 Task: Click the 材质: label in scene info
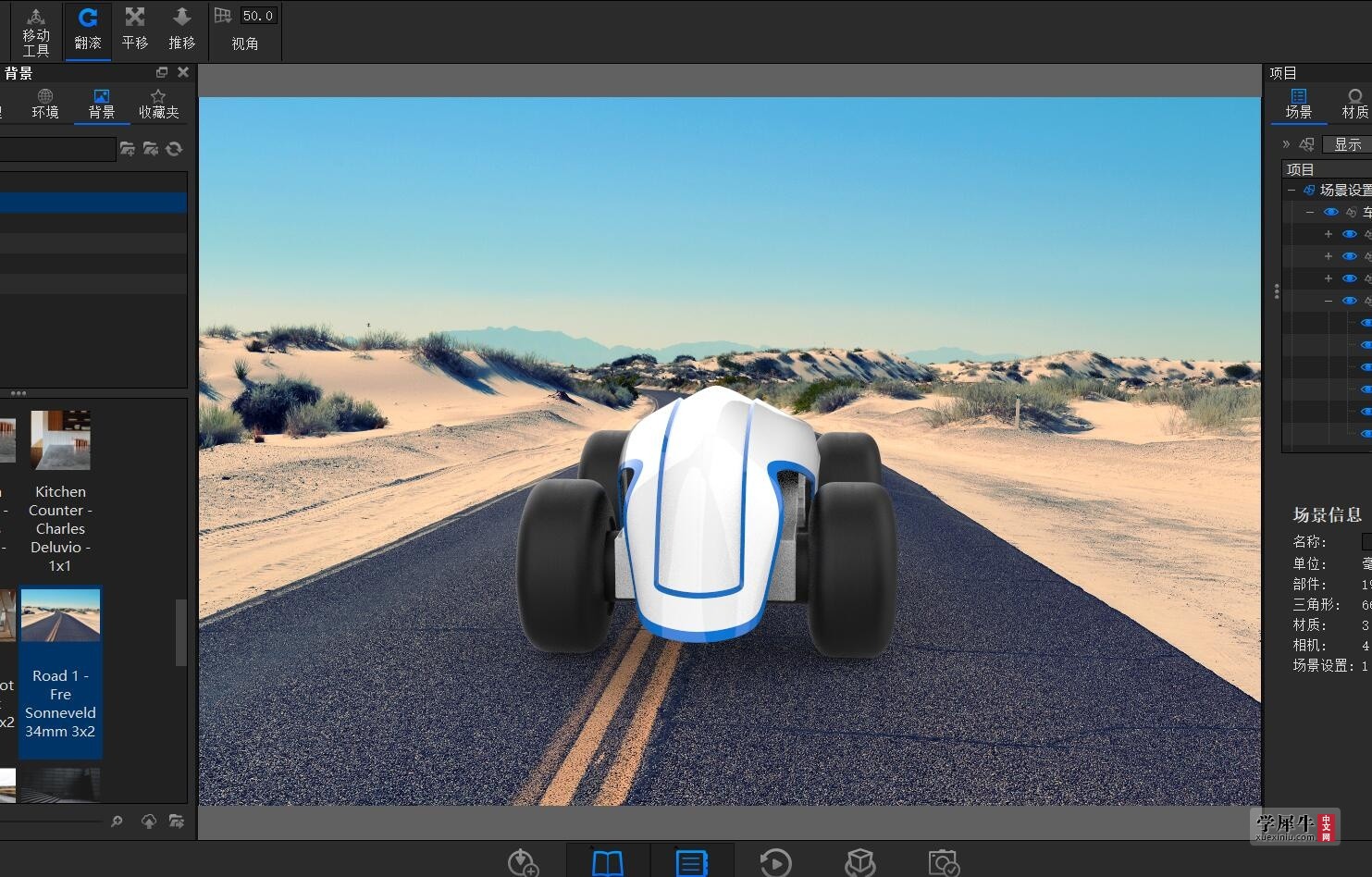[x=1310, y=625]
